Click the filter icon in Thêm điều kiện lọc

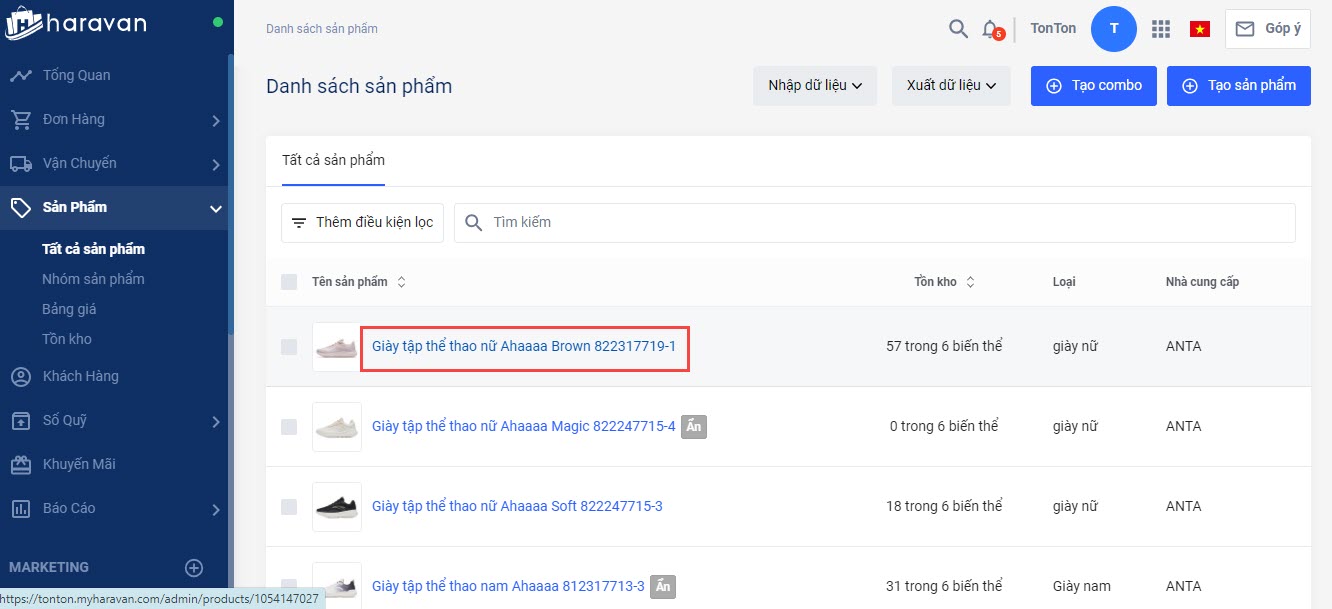click(299, 222)
